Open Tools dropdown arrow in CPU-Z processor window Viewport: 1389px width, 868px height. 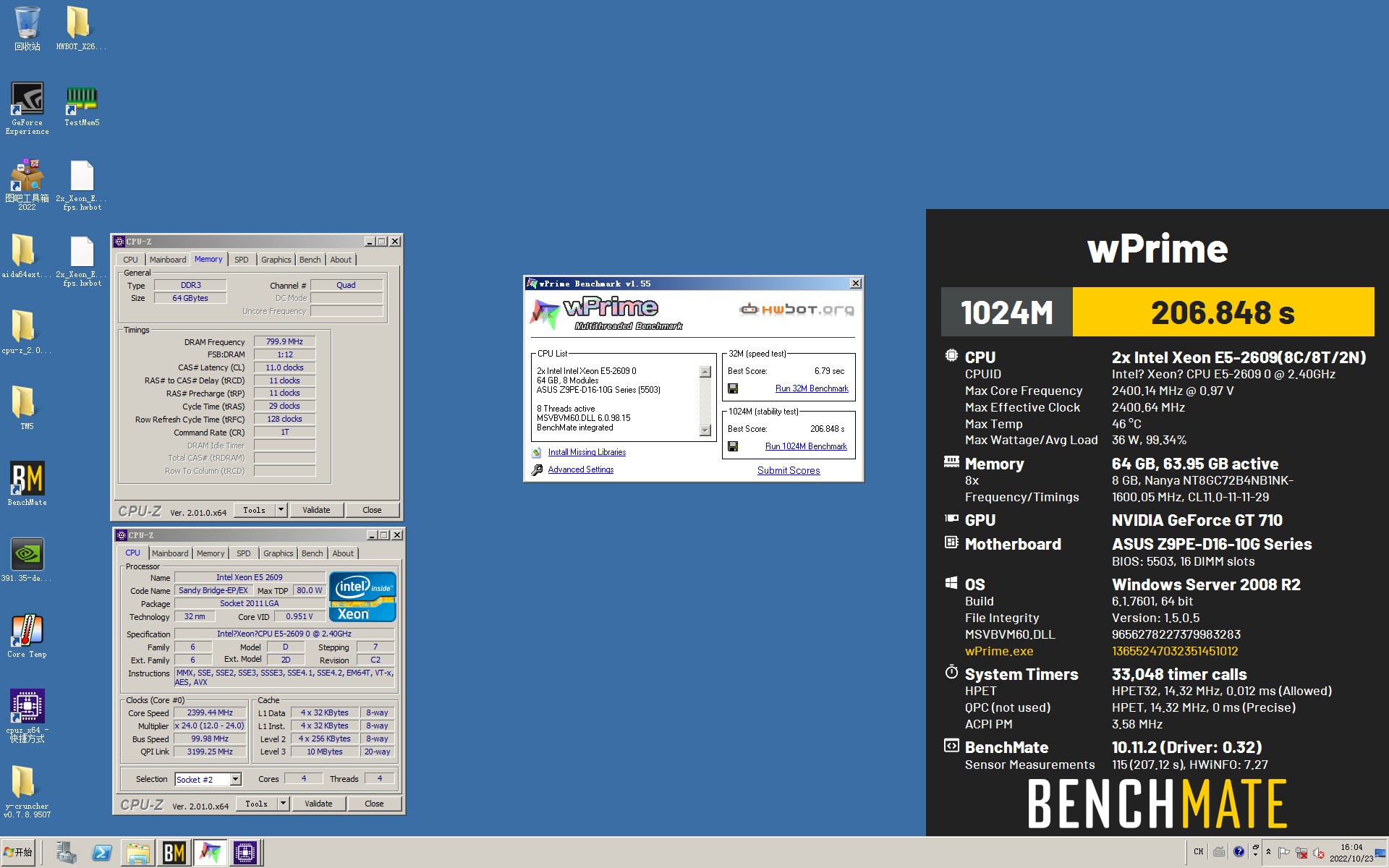click(x=284, y=804)
